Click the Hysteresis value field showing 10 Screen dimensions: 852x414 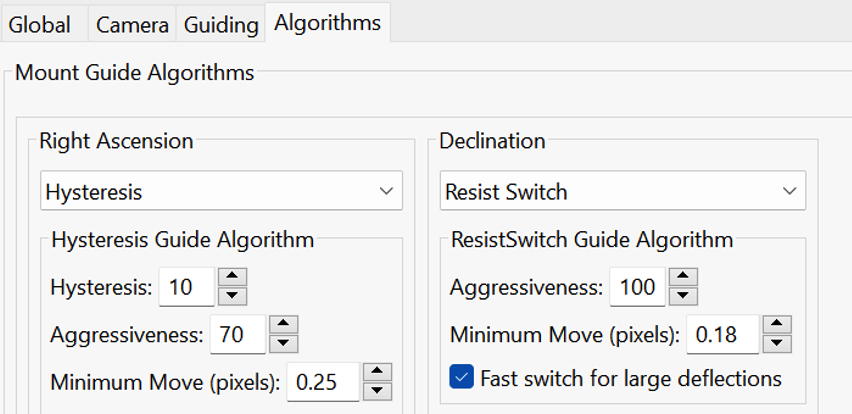tap(187, 286)
